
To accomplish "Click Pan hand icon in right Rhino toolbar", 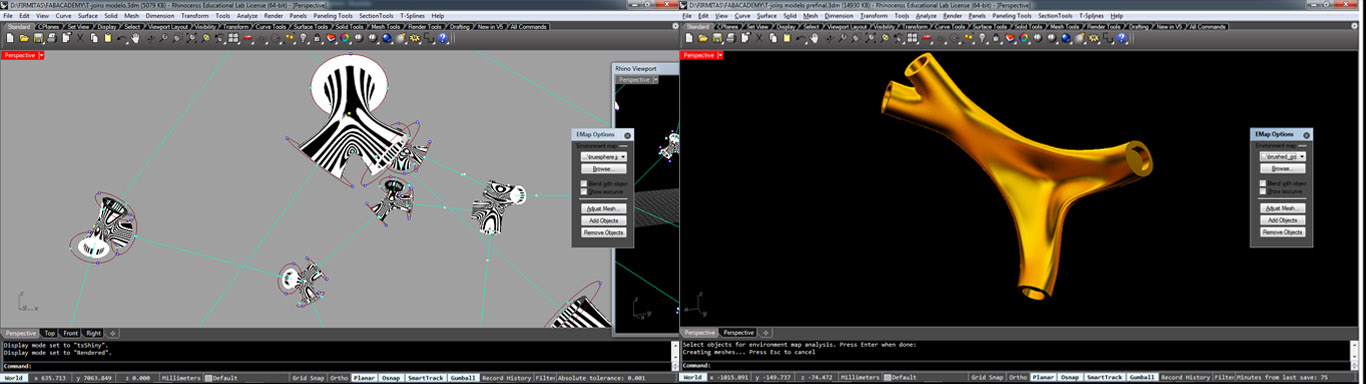I will click(814, 37).
